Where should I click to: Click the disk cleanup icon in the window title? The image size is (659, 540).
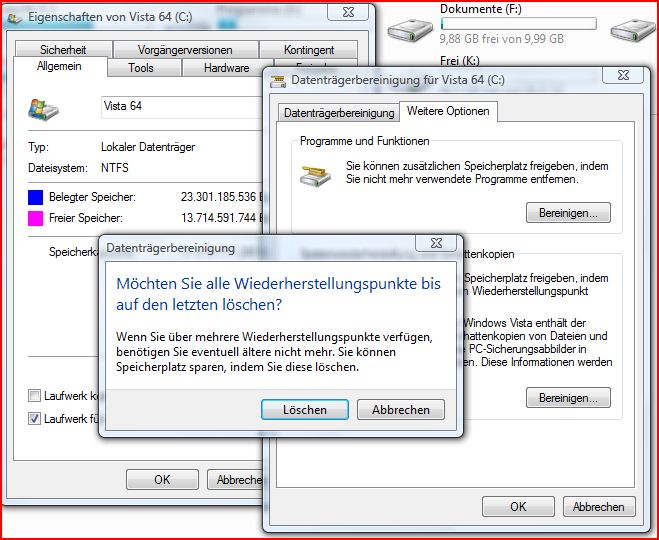point(278,81)
